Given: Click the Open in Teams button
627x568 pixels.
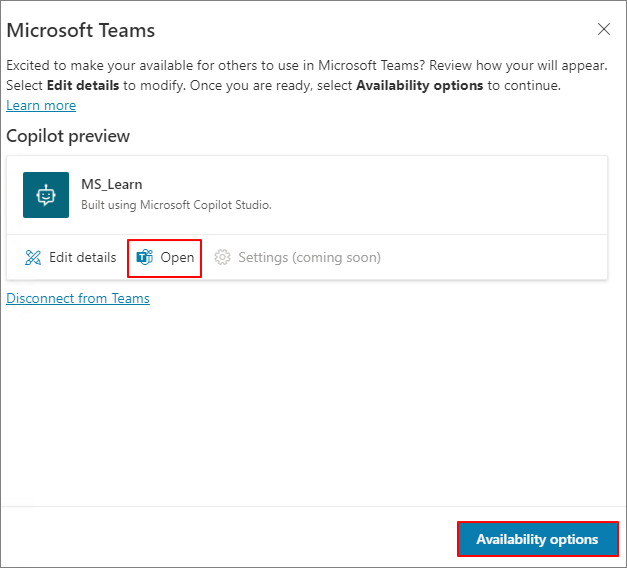Looking at the screenshot, I should click(165, 258).
